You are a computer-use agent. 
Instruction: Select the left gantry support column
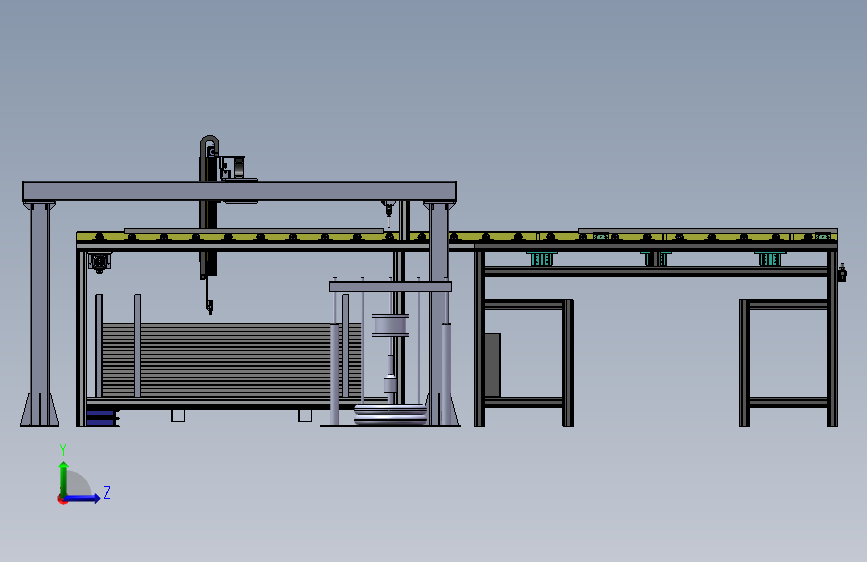(40, 314)
